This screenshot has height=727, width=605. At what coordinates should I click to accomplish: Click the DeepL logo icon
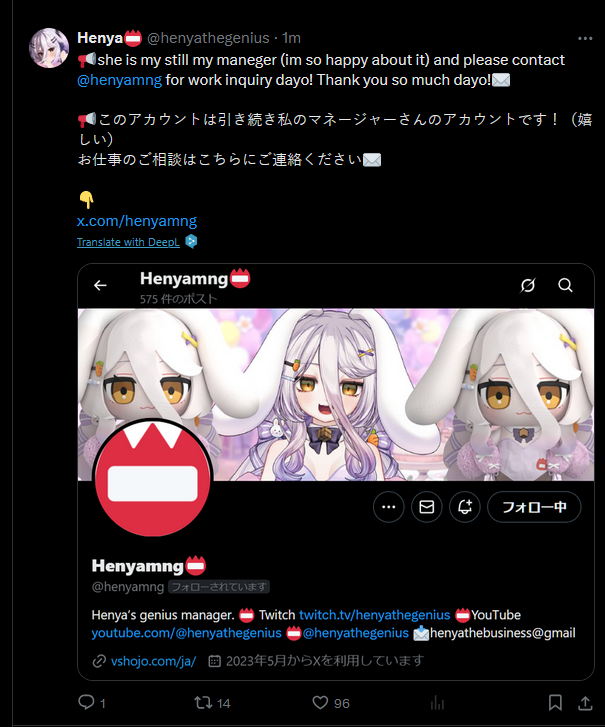coord(191,242)
